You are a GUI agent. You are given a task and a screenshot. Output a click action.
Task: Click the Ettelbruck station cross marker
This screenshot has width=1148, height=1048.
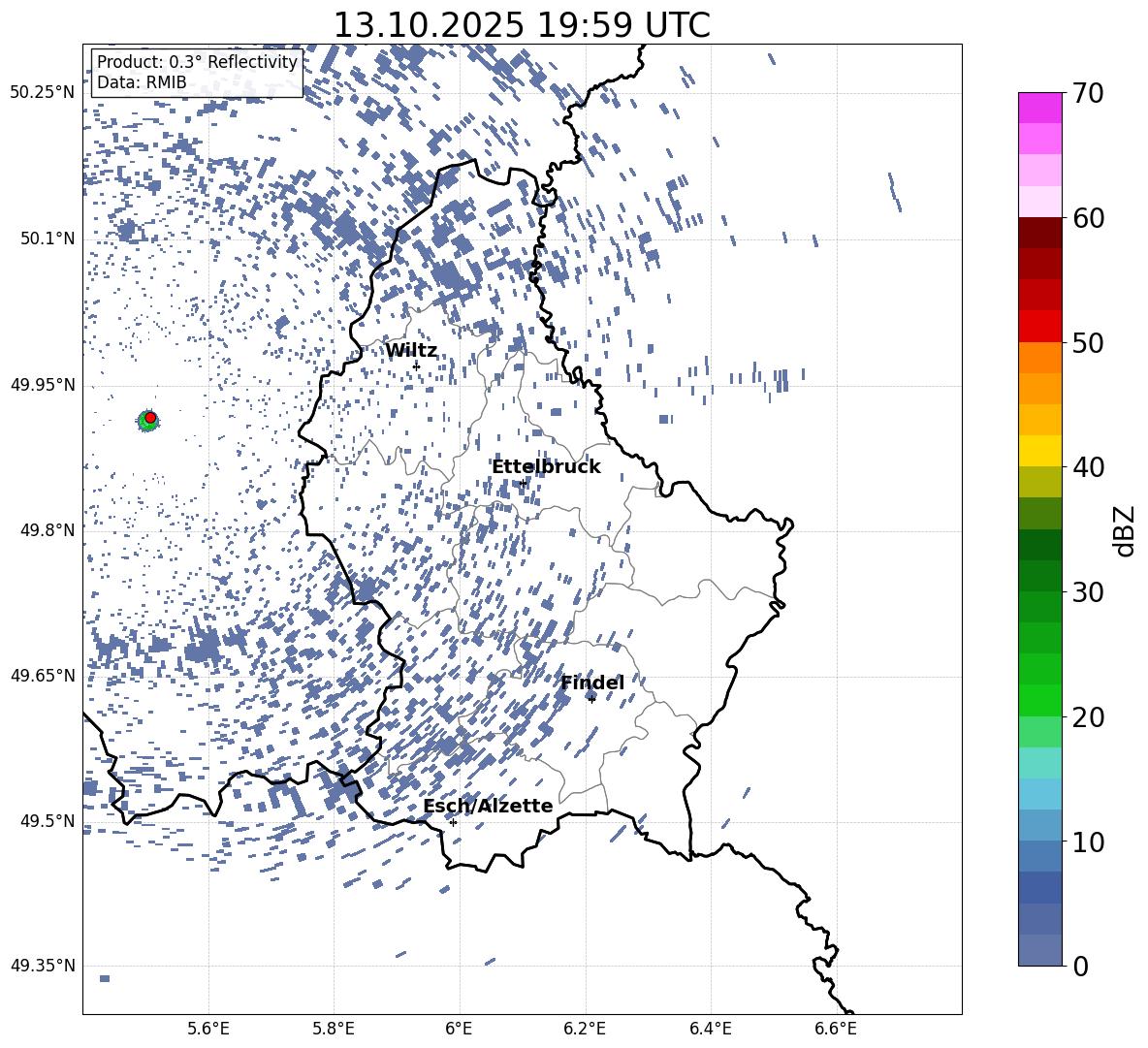(523, 483)
